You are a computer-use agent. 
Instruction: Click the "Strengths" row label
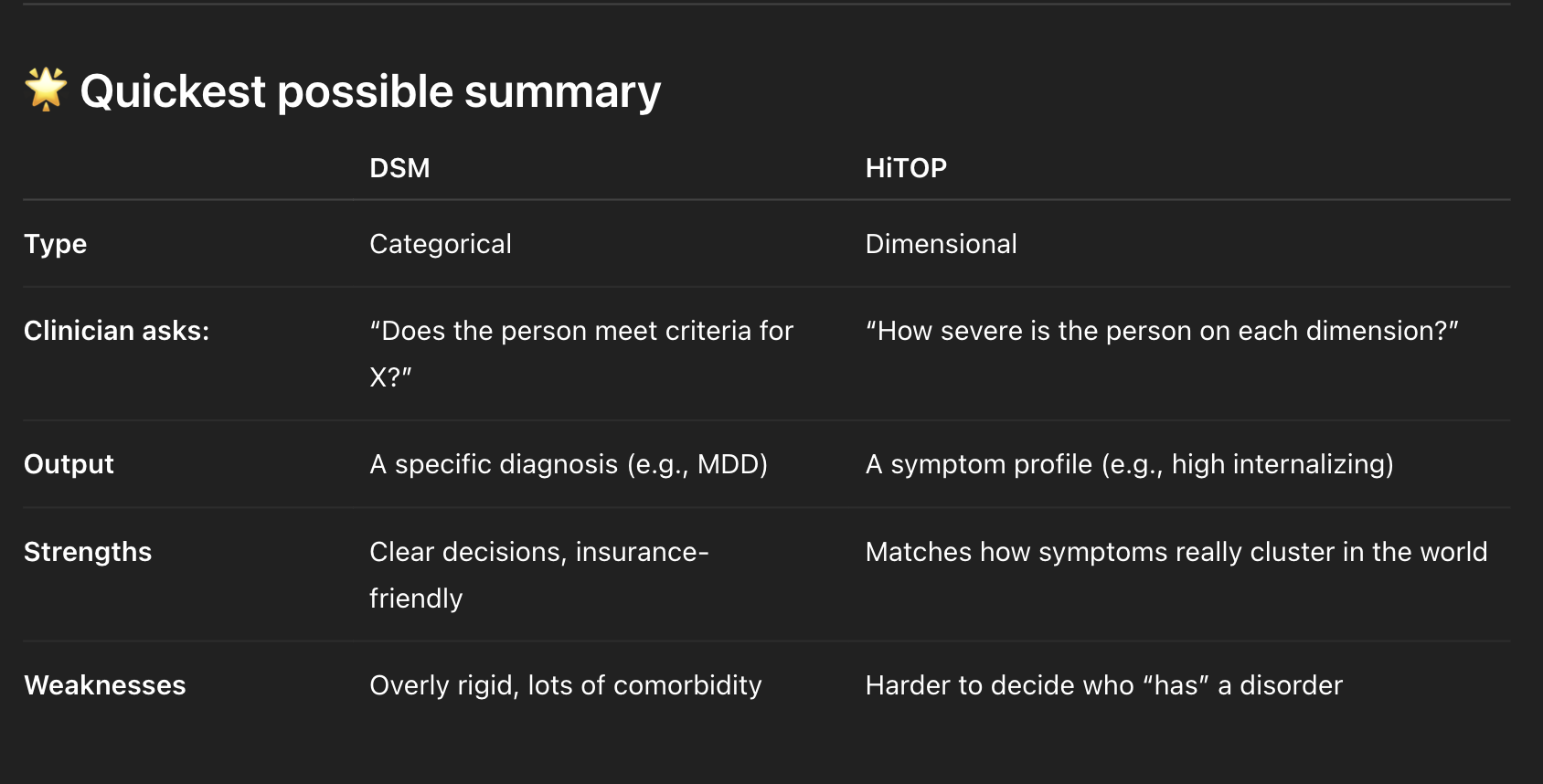[x=88, y=552]
